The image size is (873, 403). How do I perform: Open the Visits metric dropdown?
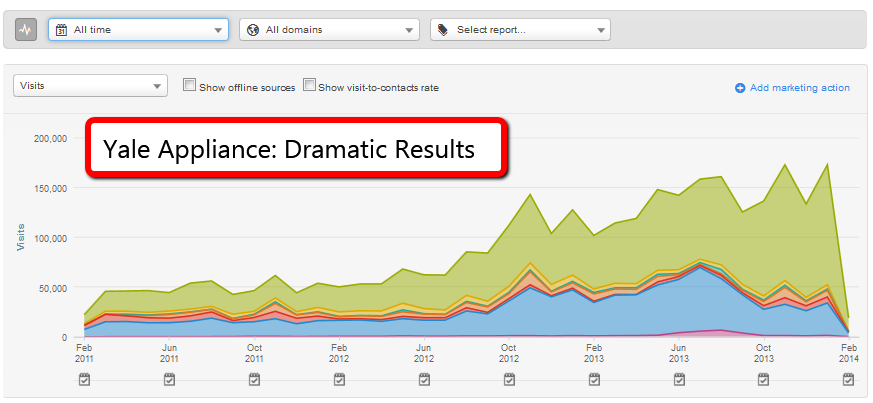(x=90, y=86)
